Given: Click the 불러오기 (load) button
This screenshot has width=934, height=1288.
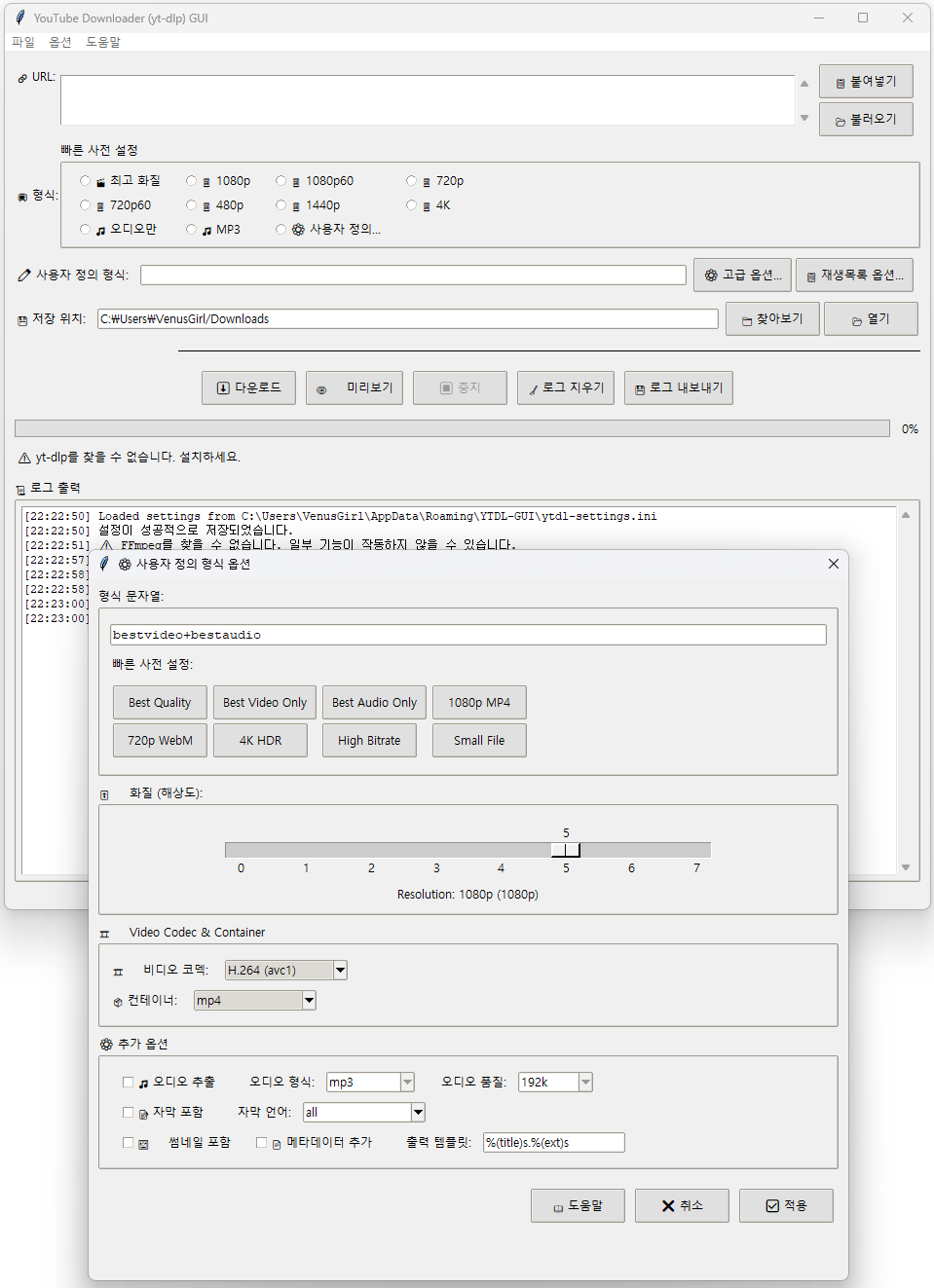Looking at the screenshot, I should point(866,120).
